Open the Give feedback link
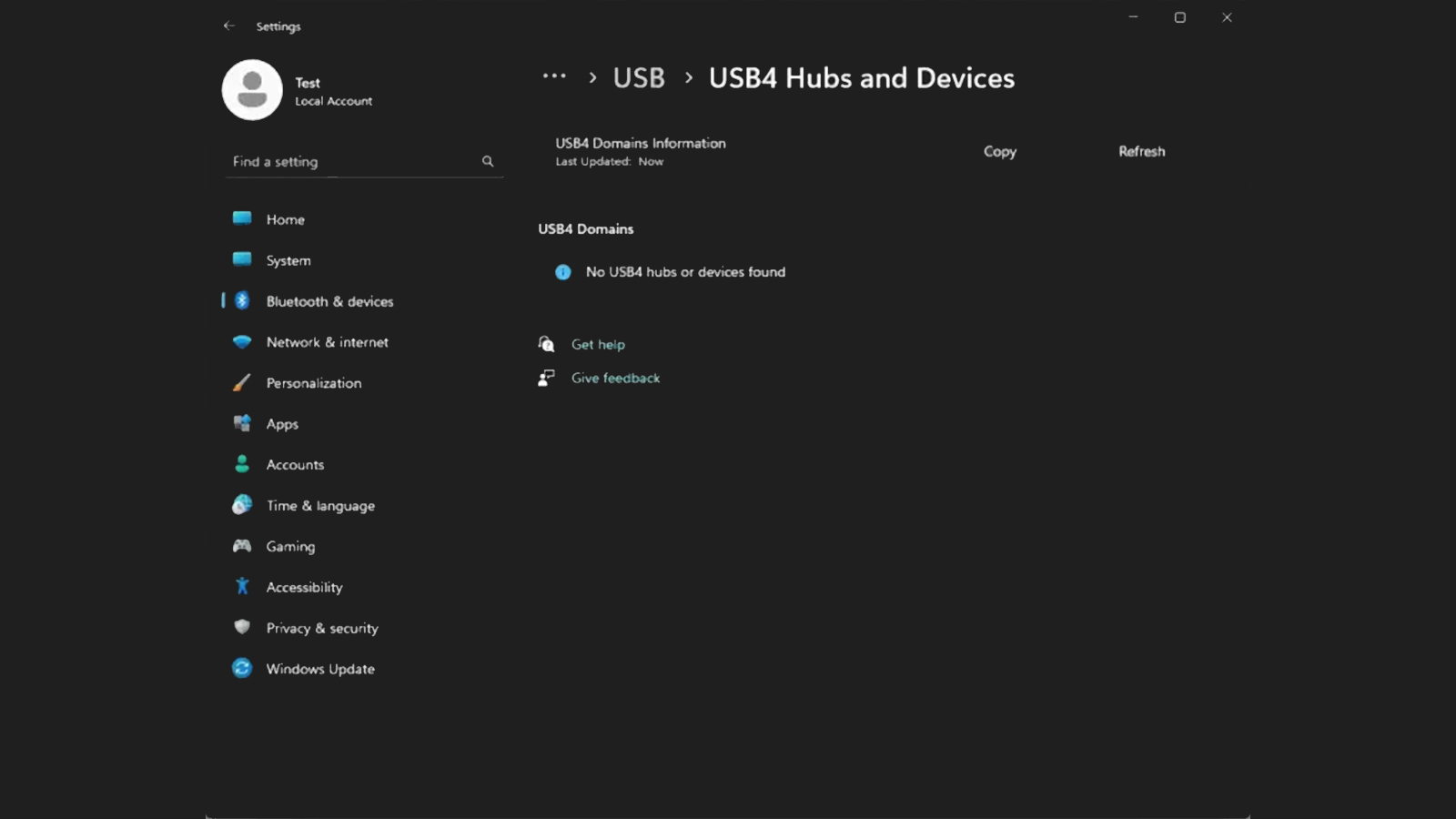Screen dimensions: 1456x819 pos(615,379)
